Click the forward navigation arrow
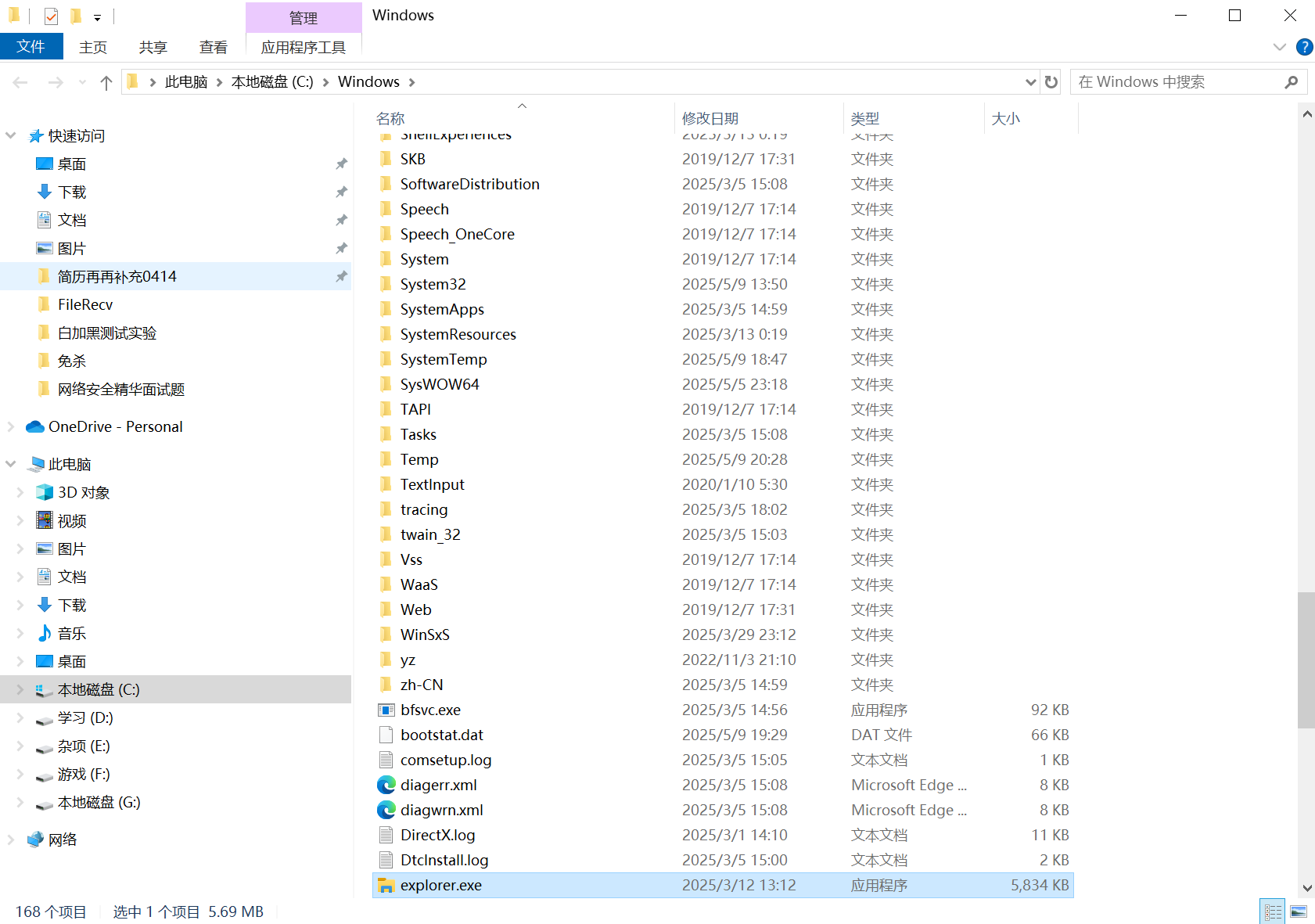 tap(55, 82)
